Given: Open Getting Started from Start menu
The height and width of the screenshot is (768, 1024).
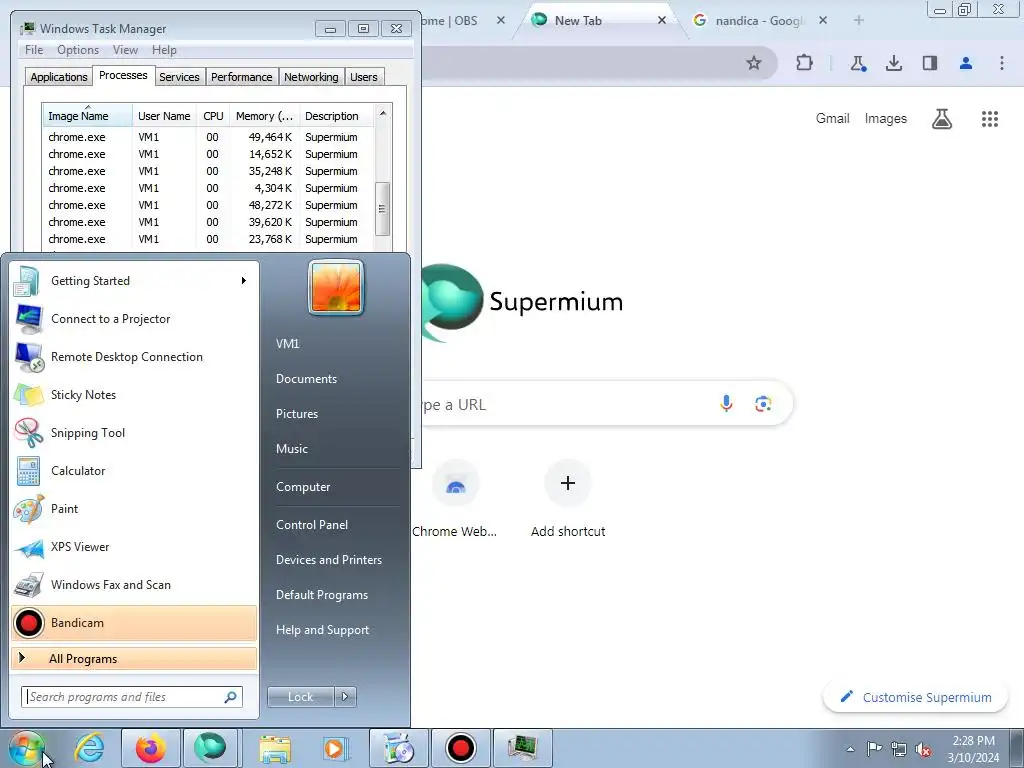Looking at the screenshot, I should [134, 281].
